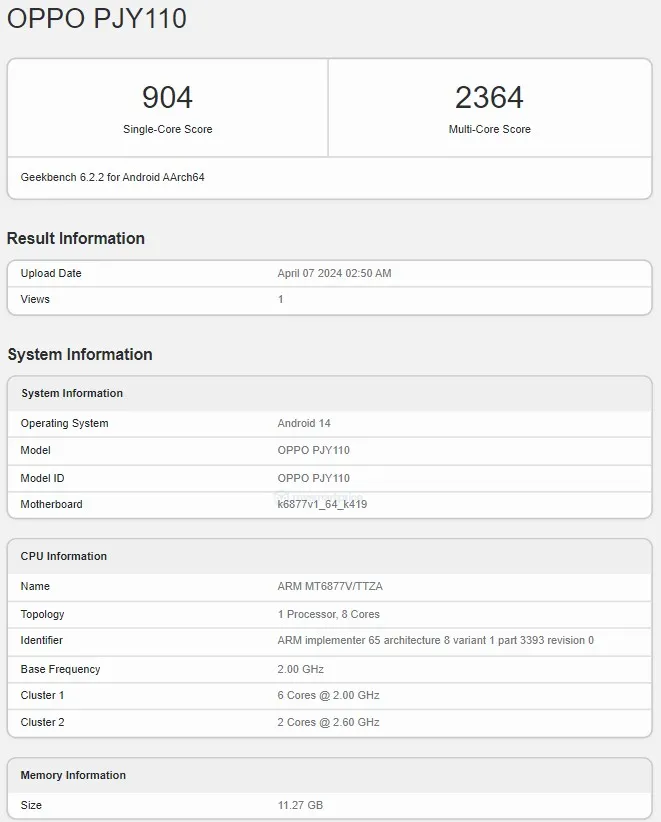This screenshot has height=822, width=661.
Task: Select the ARM MT6877V/TTZA value
Action: (x=330, y=586)
